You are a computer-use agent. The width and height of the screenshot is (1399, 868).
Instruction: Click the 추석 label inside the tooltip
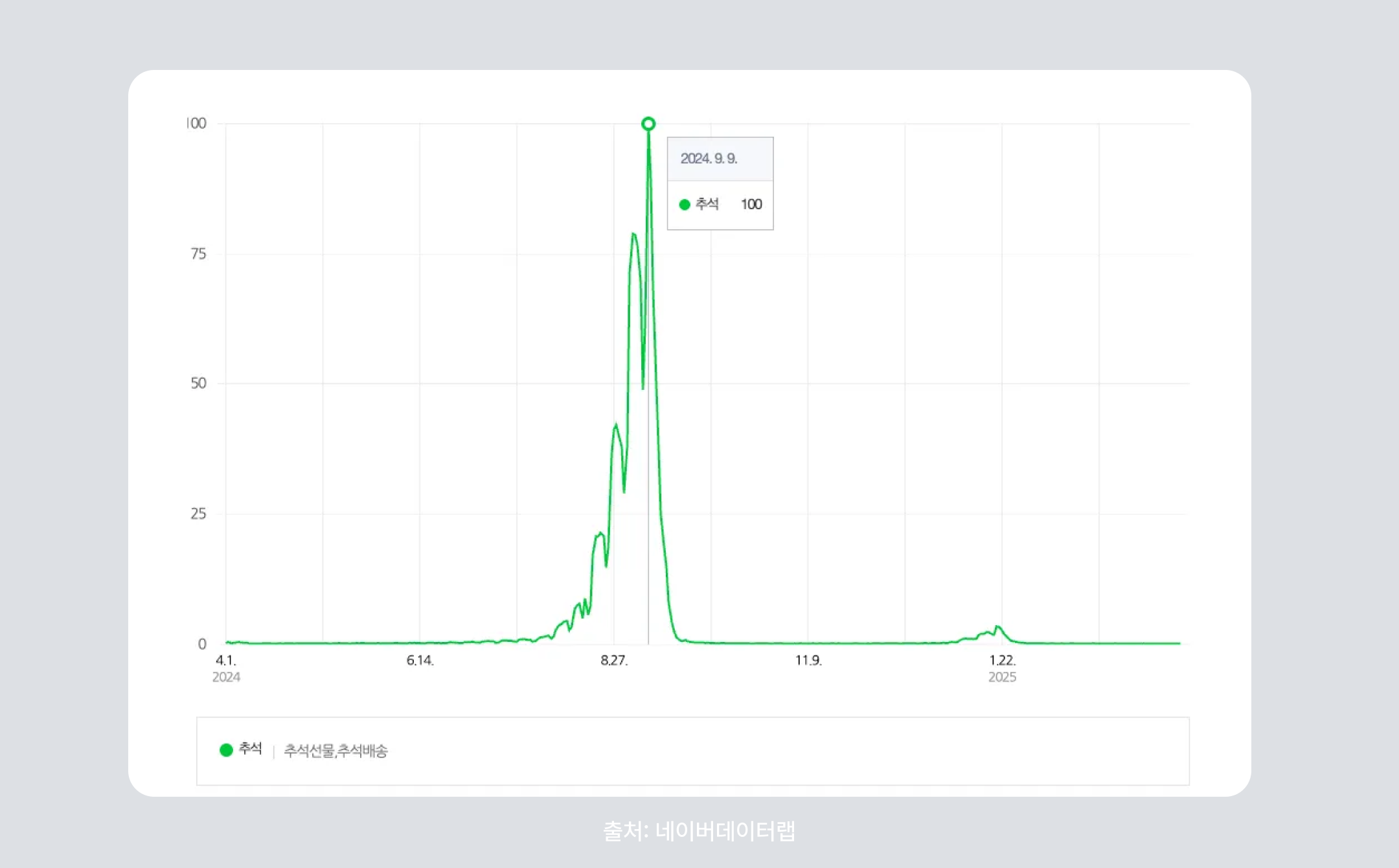click(707, 205)
